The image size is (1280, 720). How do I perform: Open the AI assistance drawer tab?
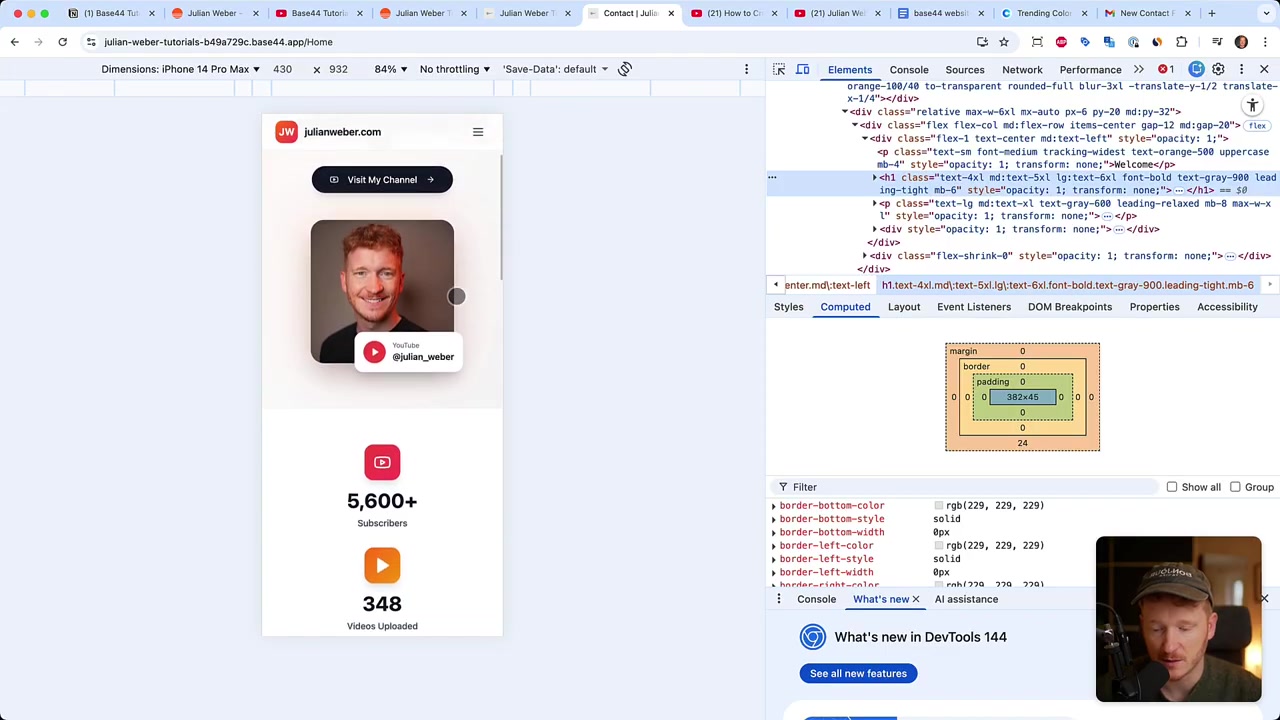[x=966, y=599]
